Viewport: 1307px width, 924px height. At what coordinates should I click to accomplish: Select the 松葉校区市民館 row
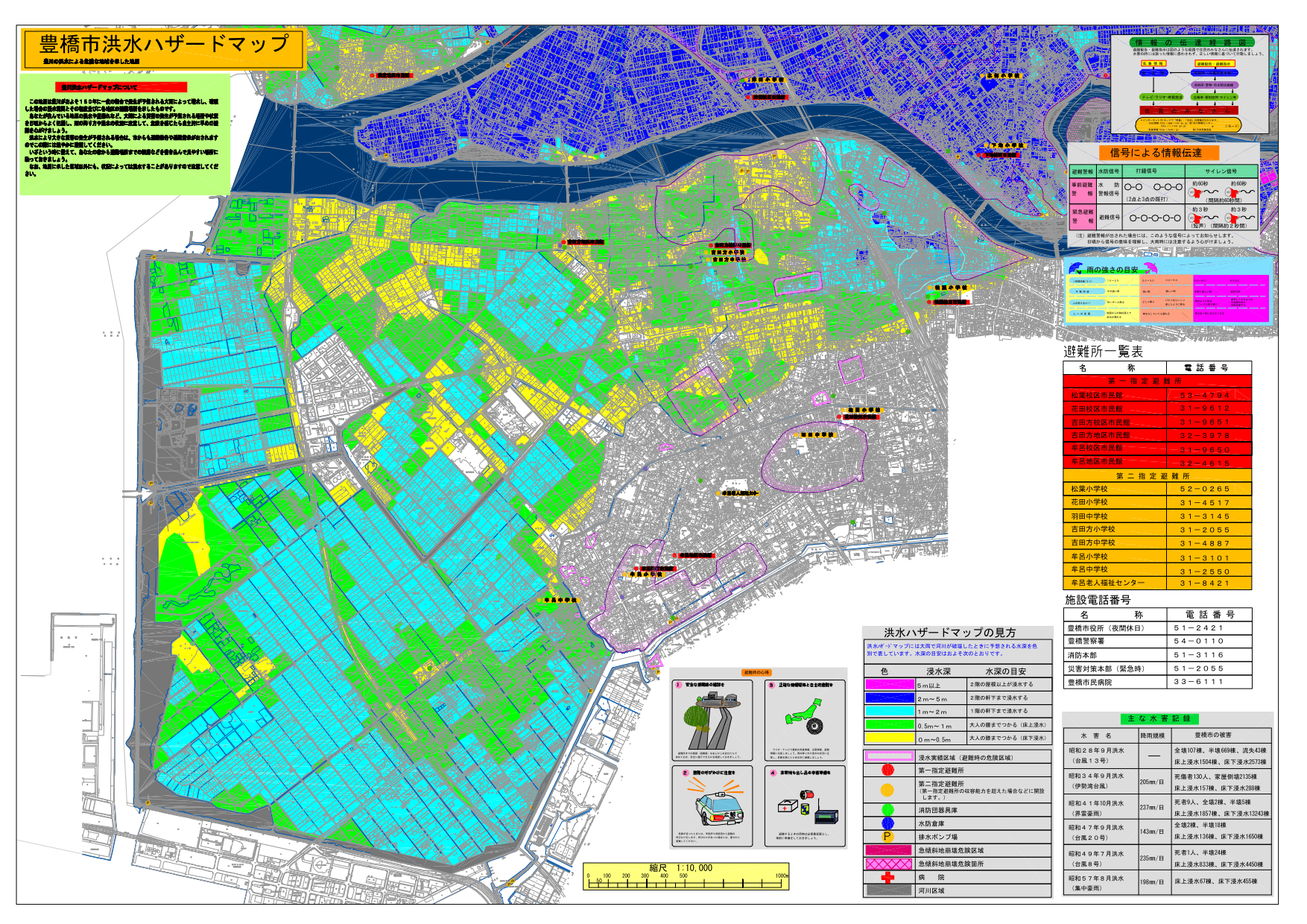[x=1157, y=395]
